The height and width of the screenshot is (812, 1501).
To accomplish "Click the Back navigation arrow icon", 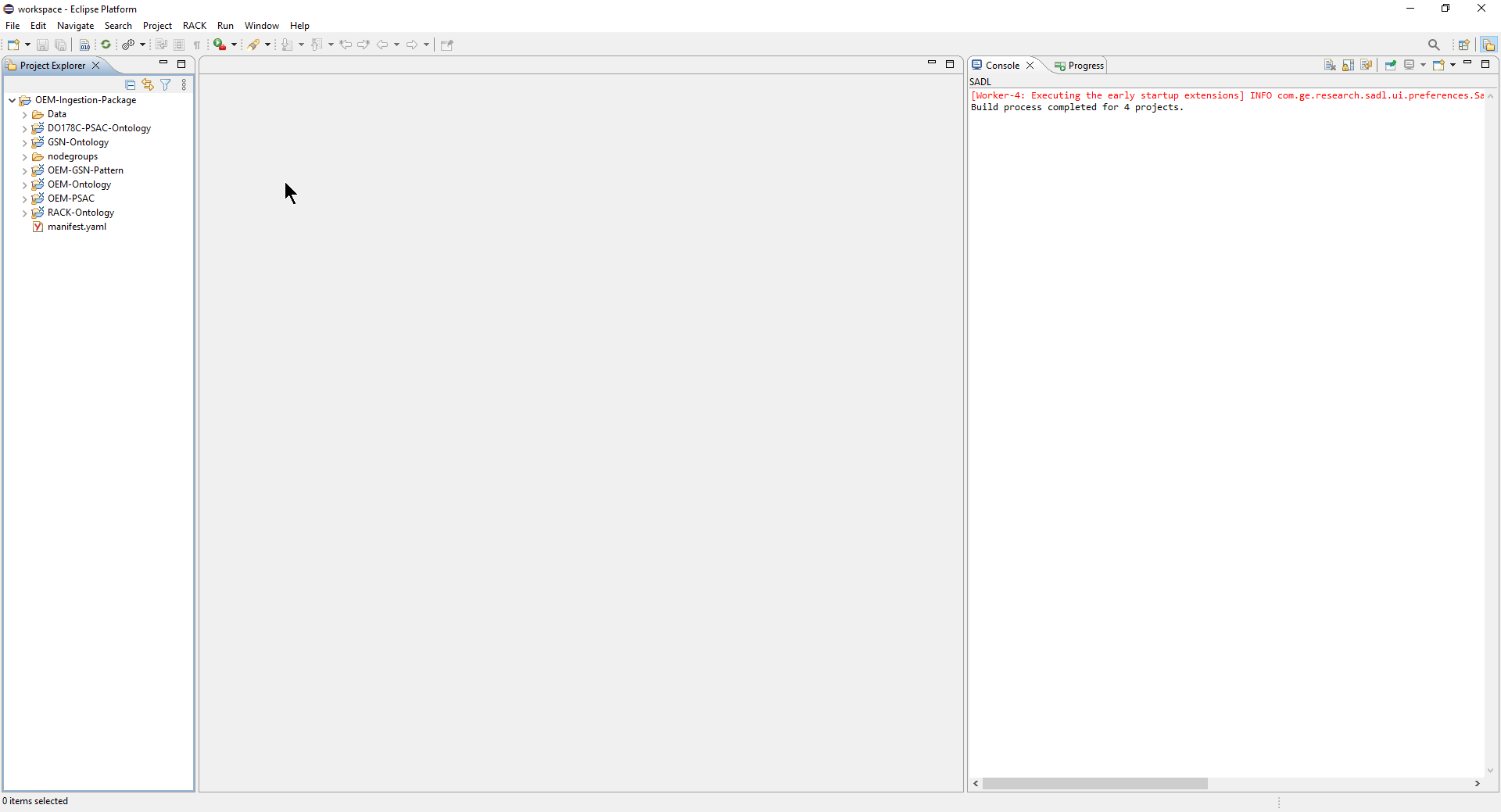I will point(382,45).
